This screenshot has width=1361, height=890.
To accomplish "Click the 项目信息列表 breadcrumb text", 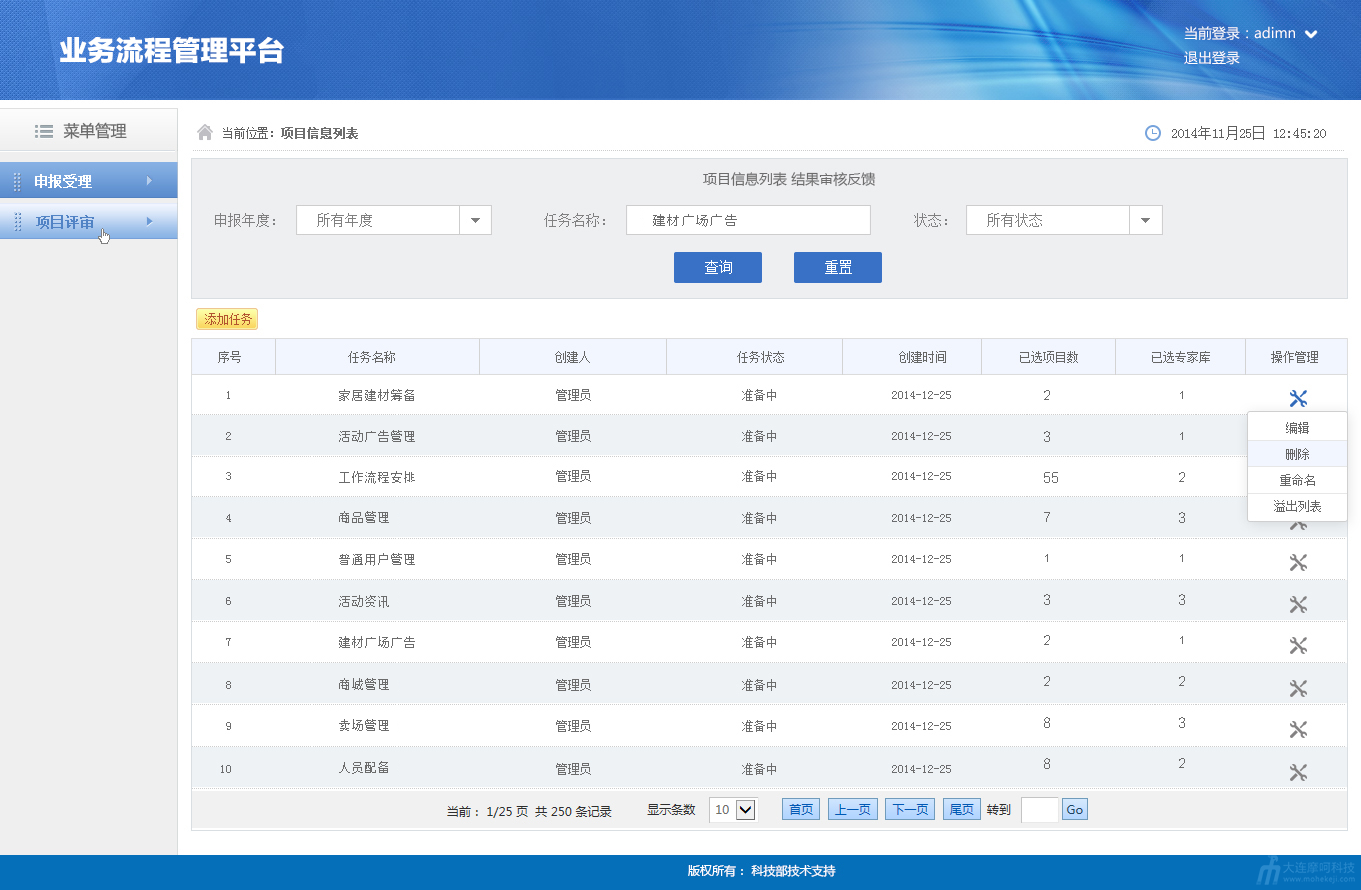I will click(319, 133).
